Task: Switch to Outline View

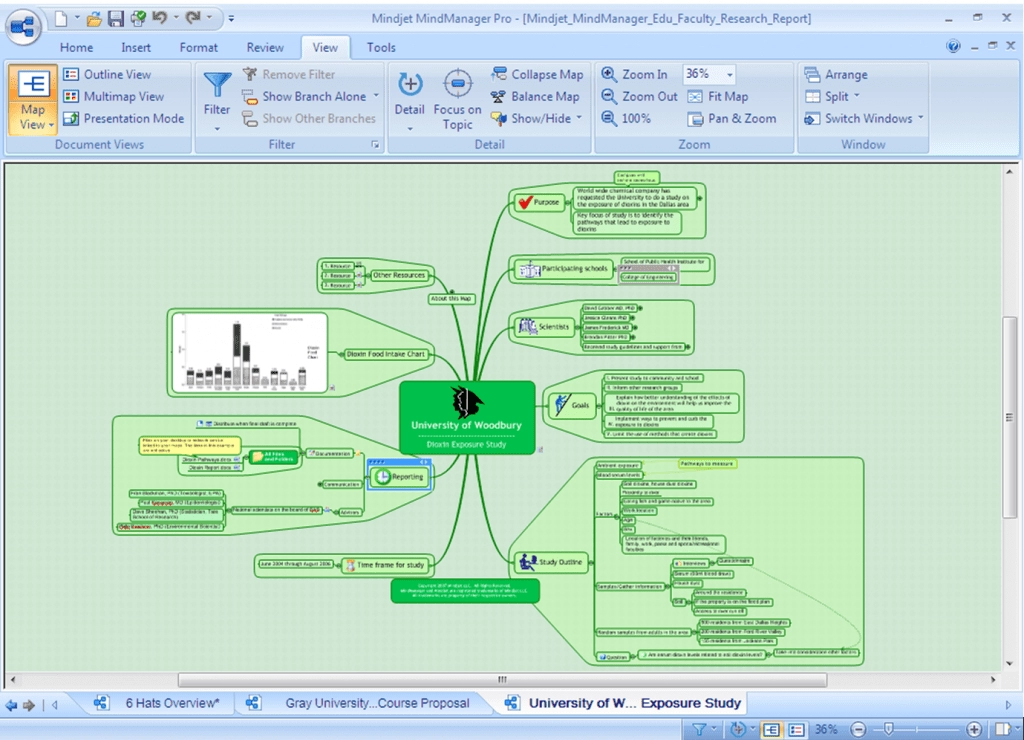Action: click(x=107, y=74)
